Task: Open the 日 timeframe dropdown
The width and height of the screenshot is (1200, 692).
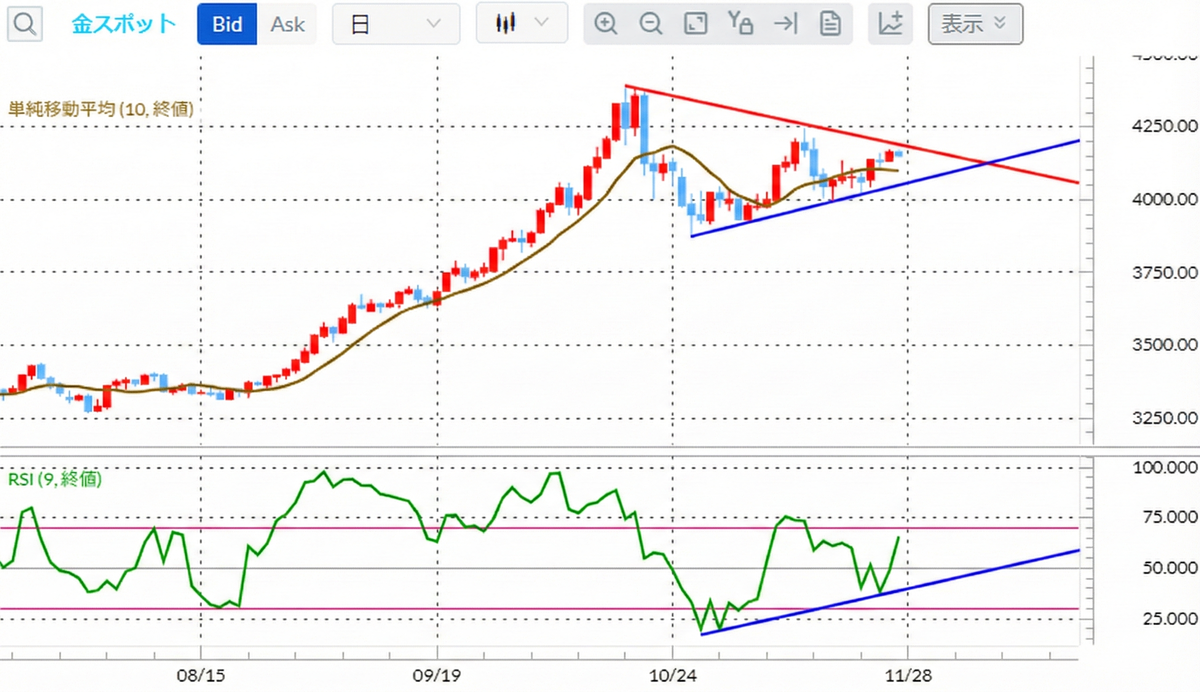Action: click(x=396, y=24)
